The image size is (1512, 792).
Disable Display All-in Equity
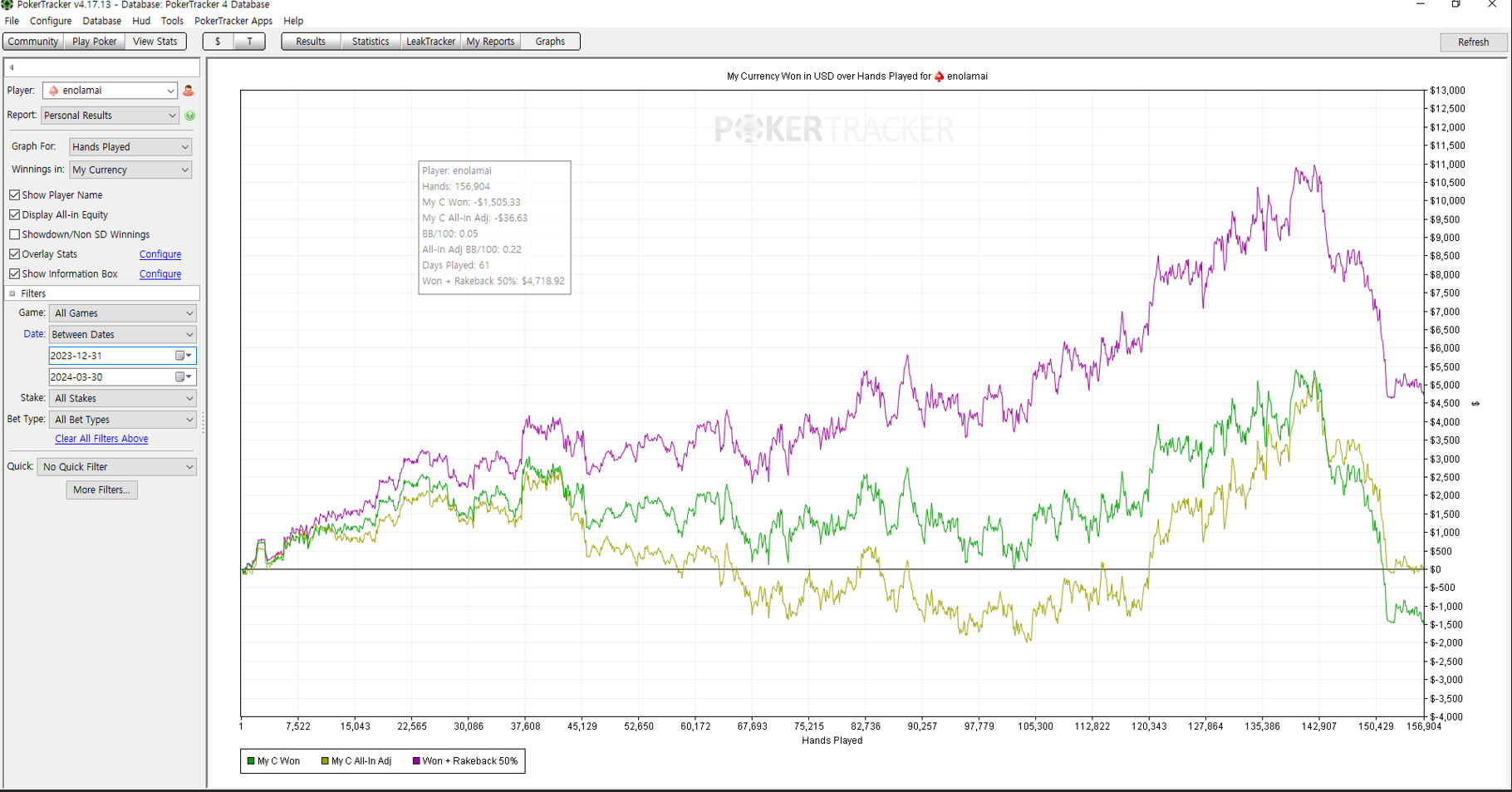click(15, 215)
